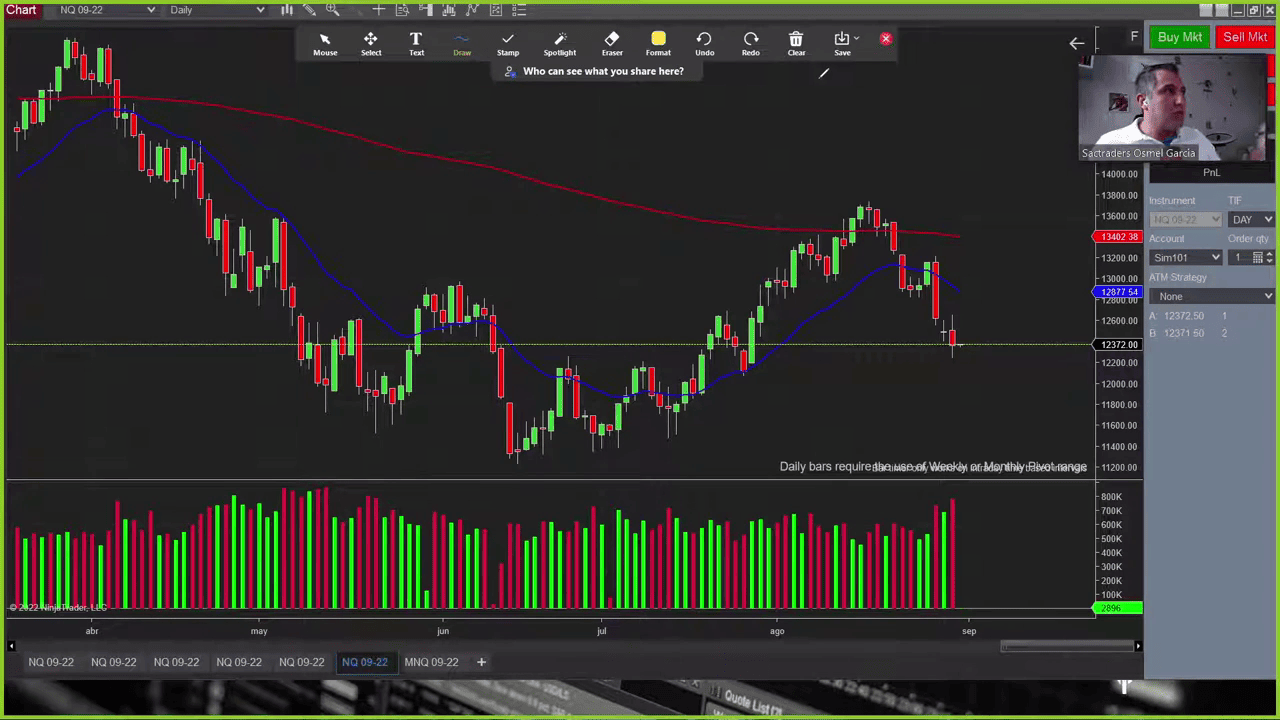Choose the Text annotation tool
Viewport: 1280px width, 720px height.
tap(416, 43)
